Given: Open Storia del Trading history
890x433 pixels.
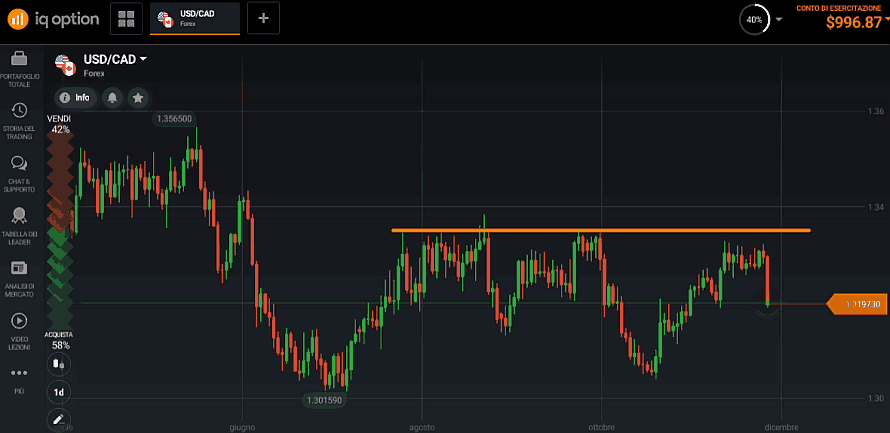Looking at the screenshot, I should [18, 119].
